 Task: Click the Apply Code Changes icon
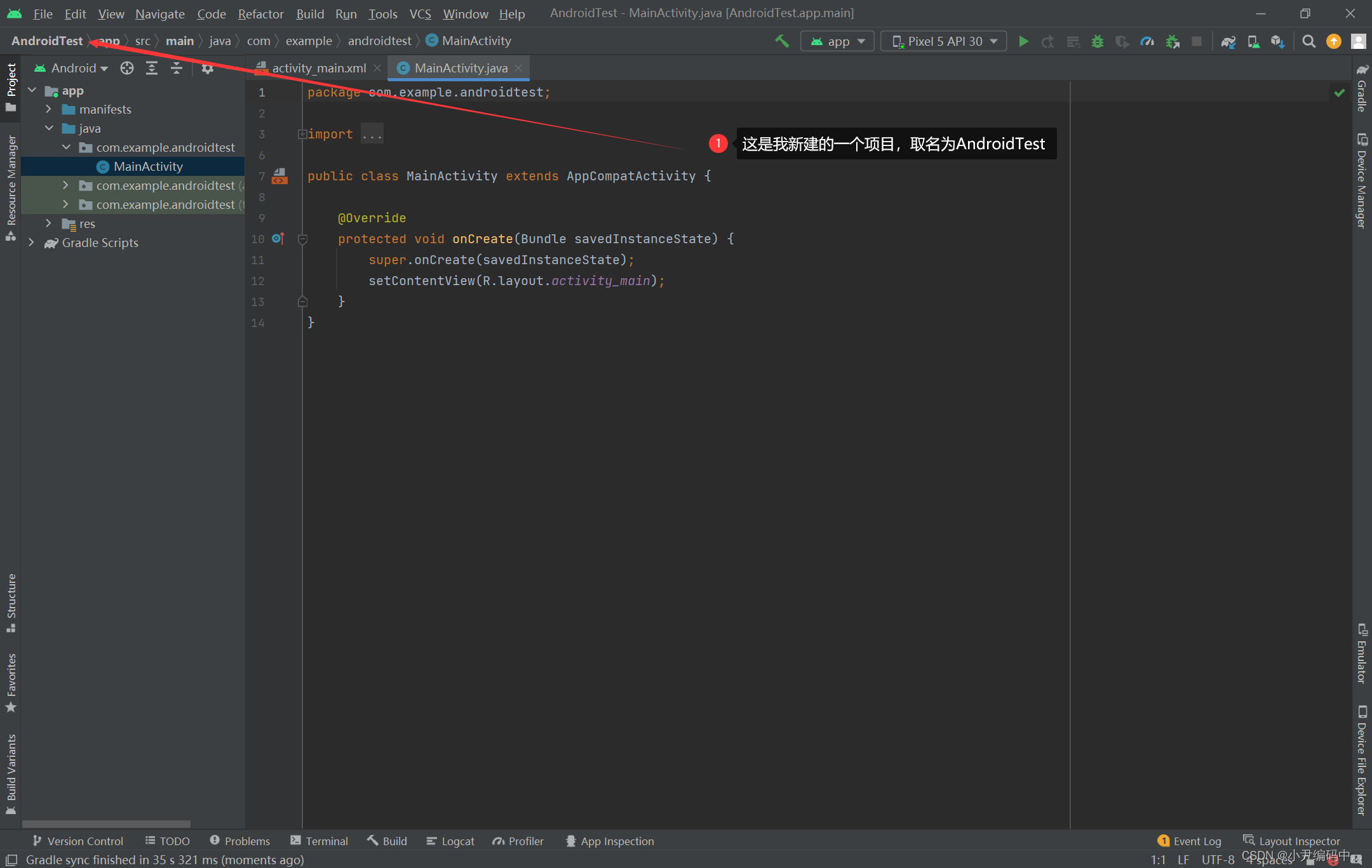(1073, 41)
